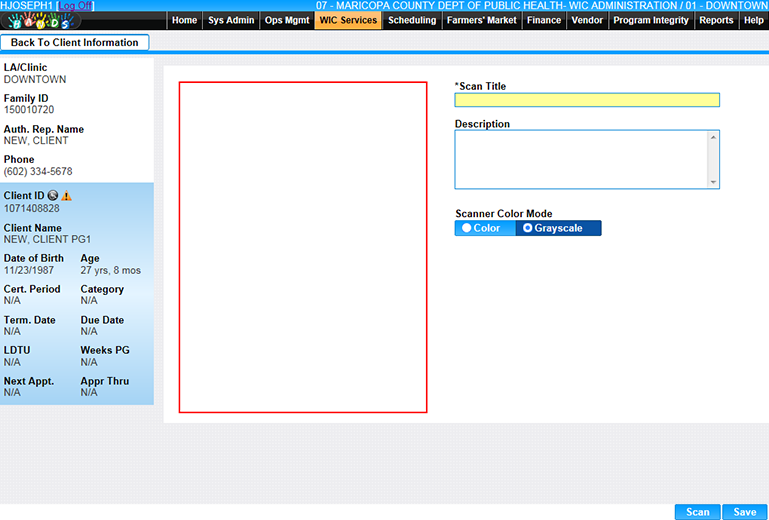Viewport: 769px width, 520px height.
Task: Go Back To Client Information
Action: (x=75, y=42)
